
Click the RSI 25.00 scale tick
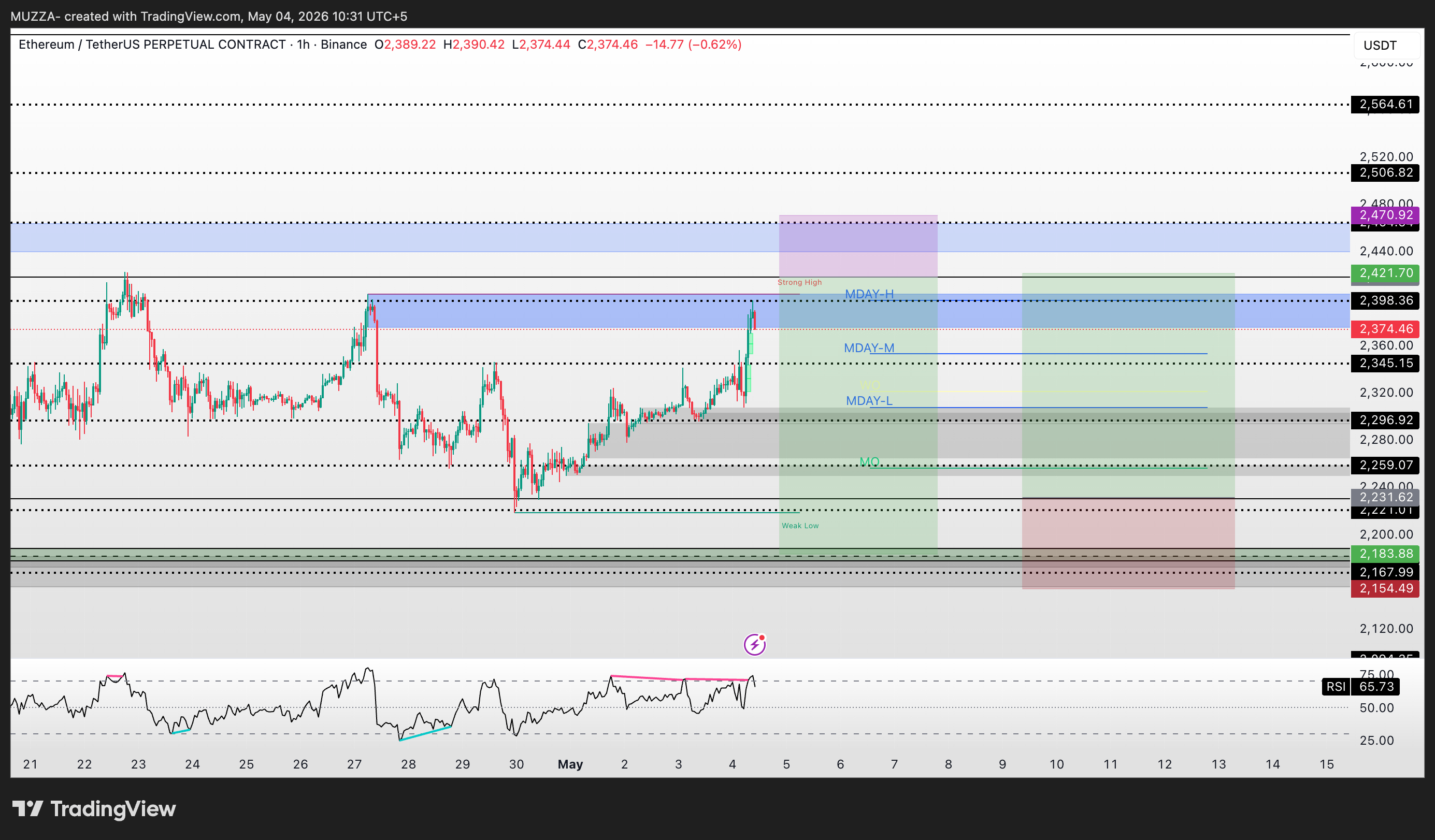(1377, 741)
